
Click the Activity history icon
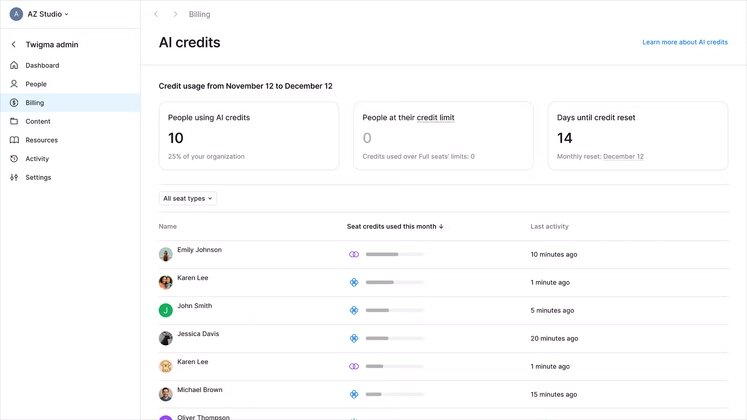(14, 159)
